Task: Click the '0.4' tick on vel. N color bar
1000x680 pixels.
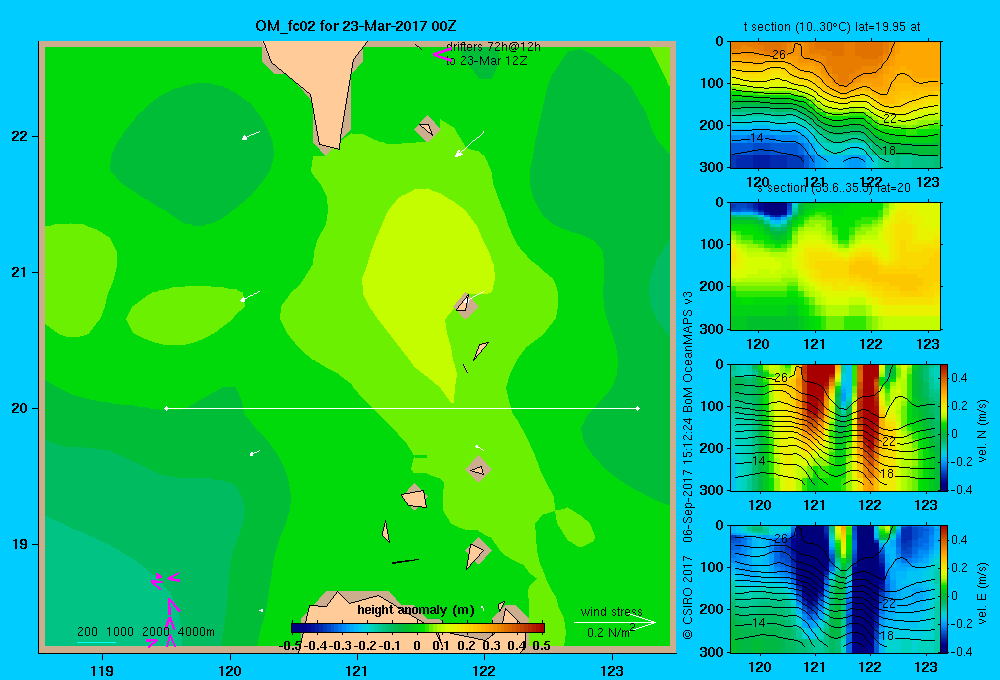Action: [x=959, y=378]
